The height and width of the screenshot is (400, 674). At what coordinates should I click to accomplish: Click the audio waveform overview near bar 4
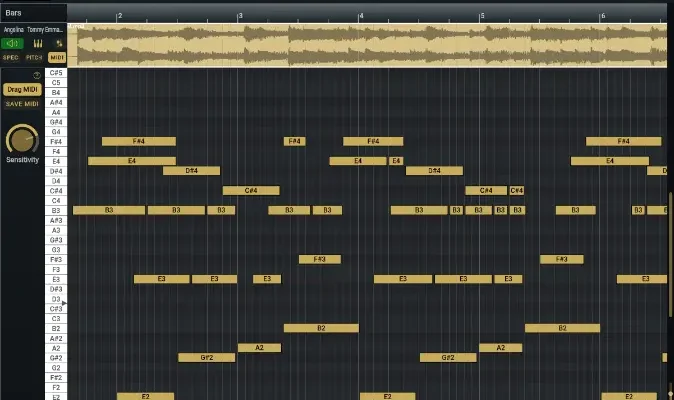[x=360, y=45]
